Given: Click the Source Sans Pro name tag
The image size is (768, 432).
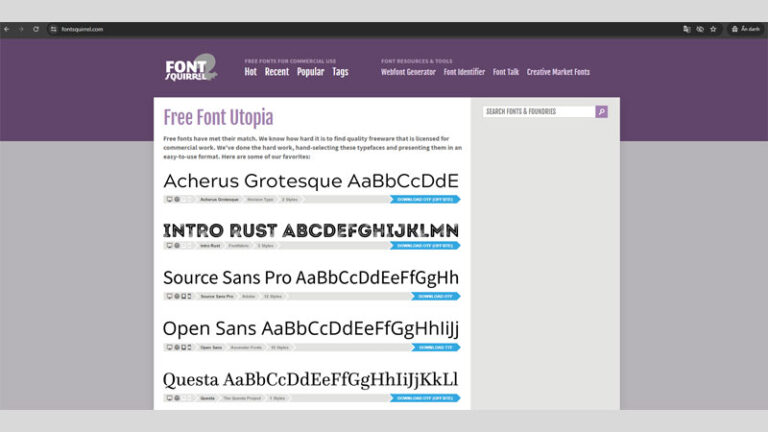Looking at the screenshot, I should pos(217,296).
